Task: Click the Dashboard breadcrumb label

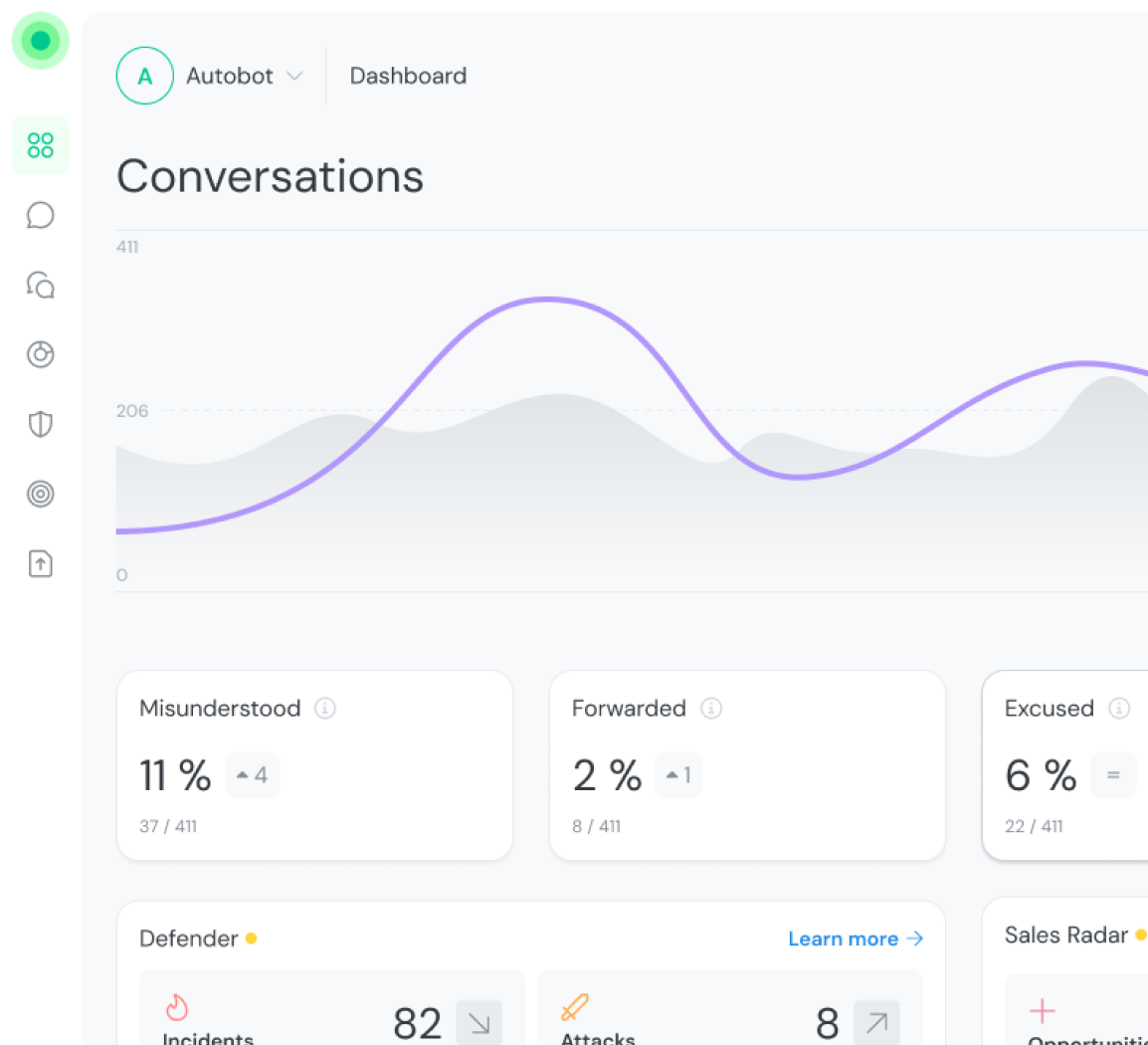Action: tap(408, 76)
